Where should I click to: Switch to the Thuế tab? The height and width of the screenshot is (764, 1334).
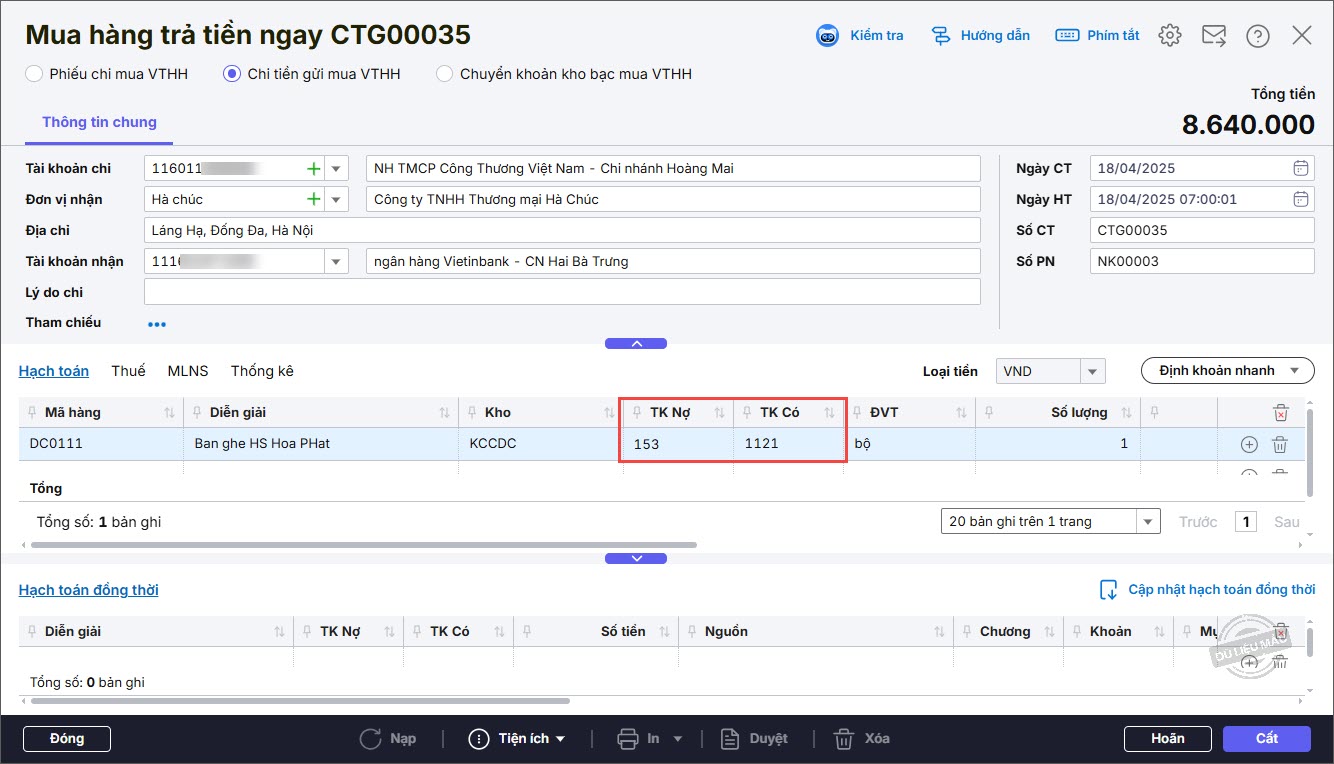click(128, 371)
